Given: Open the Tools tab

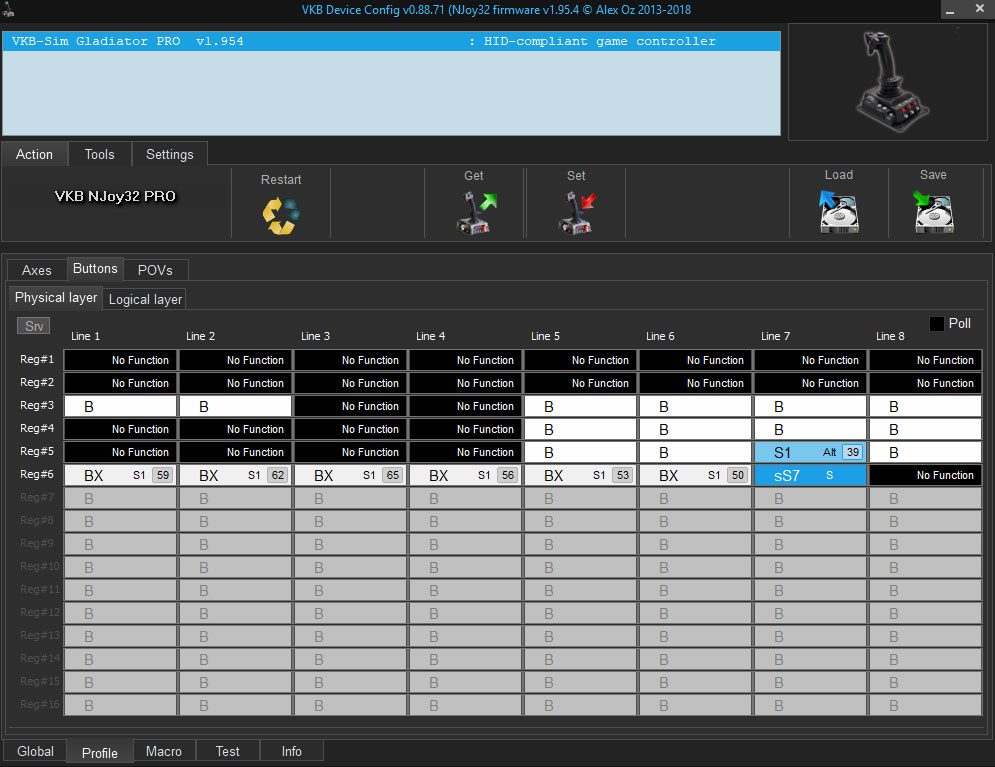Looking at the screenshot, I should pos(99,154).
